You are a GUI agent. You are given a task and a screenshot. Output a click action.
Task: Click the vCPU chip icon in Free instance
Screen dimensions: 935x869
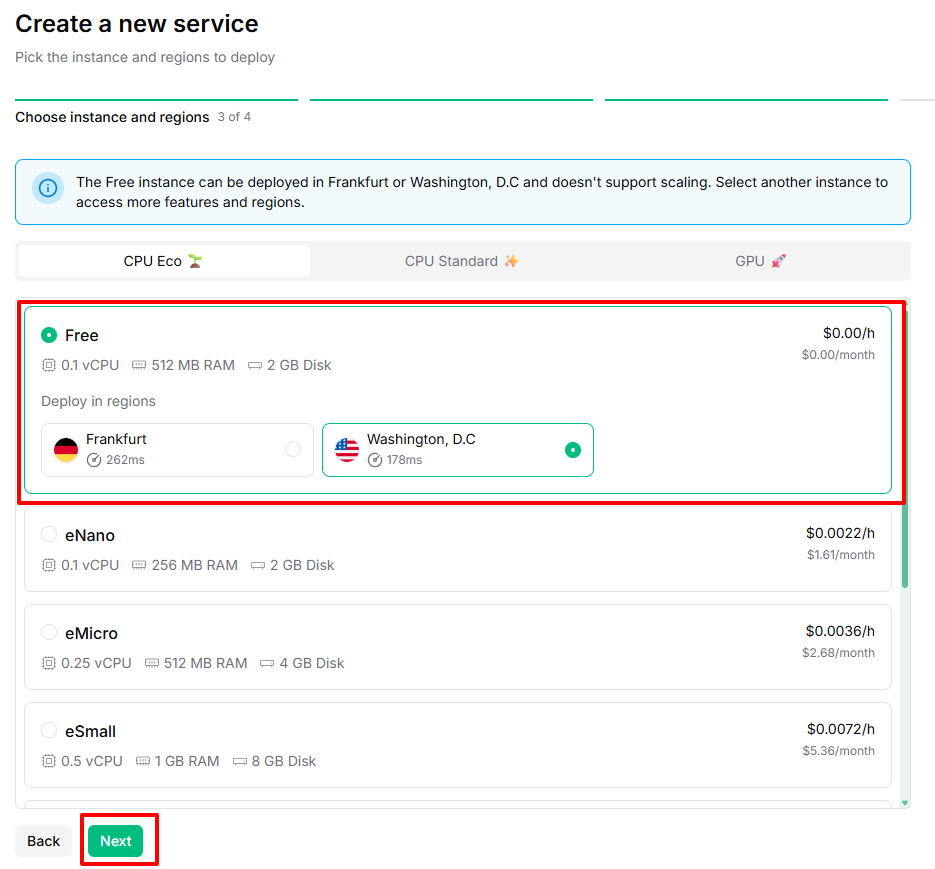point(49,365)
